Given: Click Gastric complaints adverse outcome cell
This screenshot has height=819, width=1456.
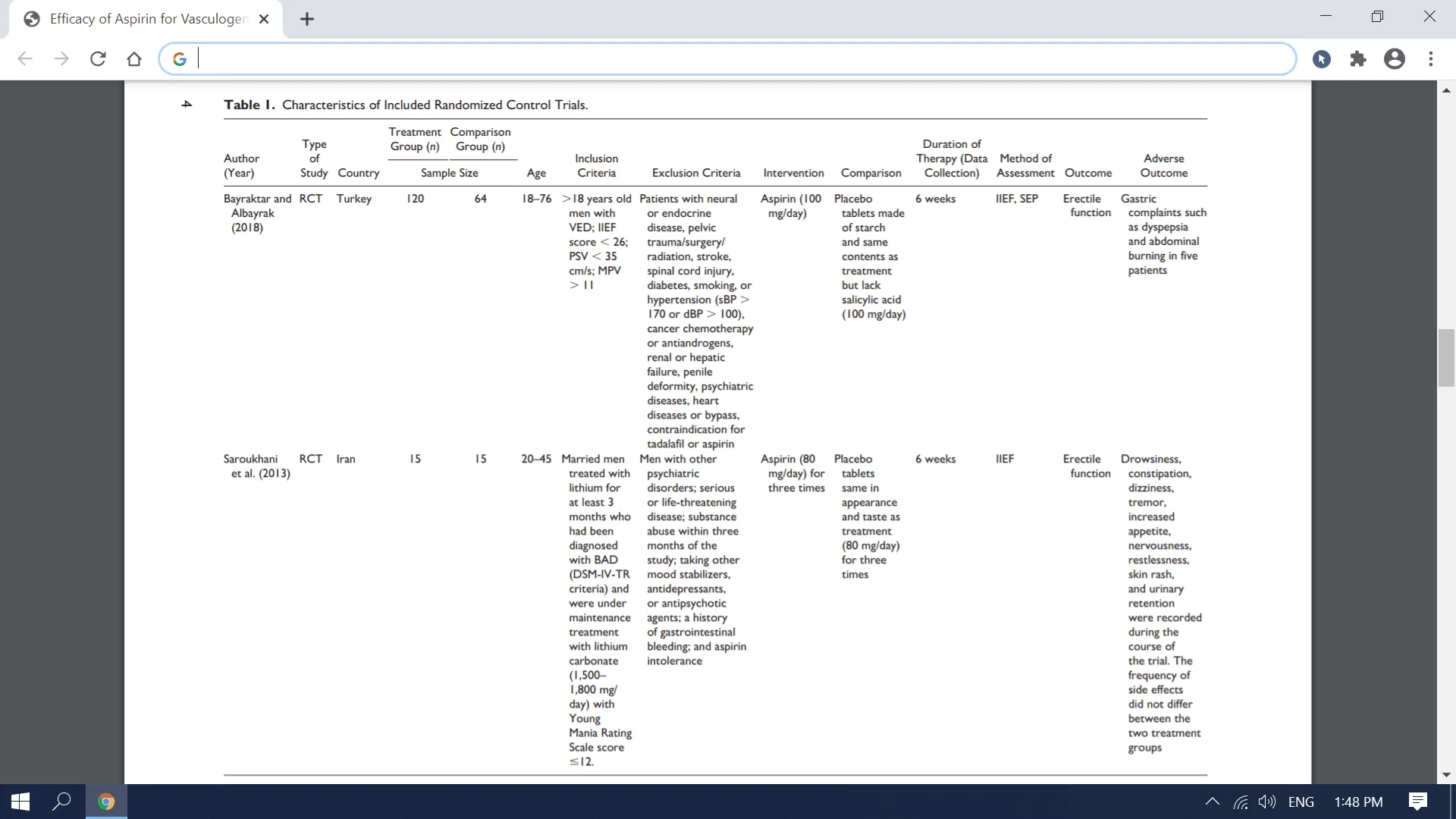Looking at the screenshot, I should coord(1164,234).
